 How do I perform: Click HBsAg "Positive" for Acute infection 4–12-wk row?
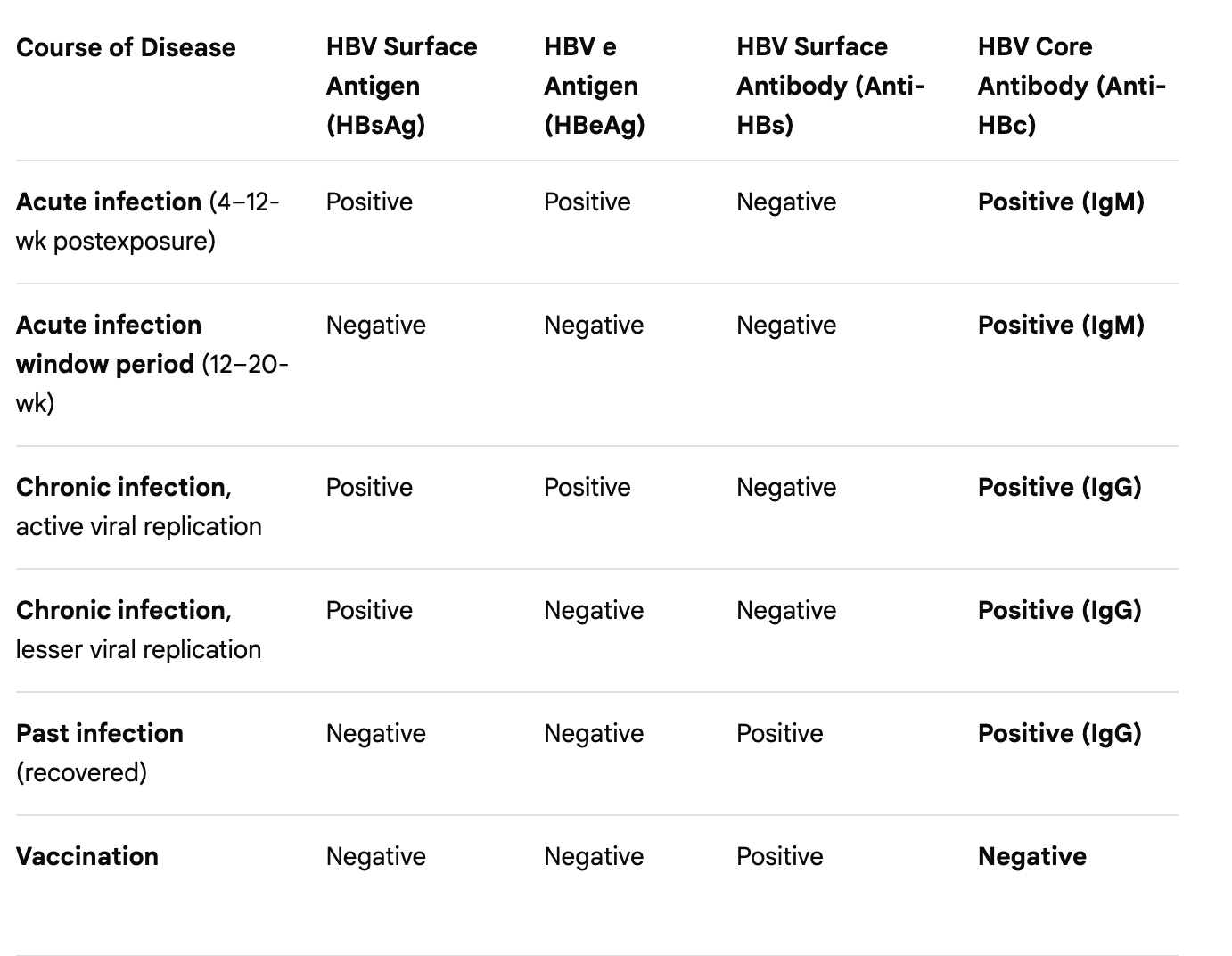point(369,202)
